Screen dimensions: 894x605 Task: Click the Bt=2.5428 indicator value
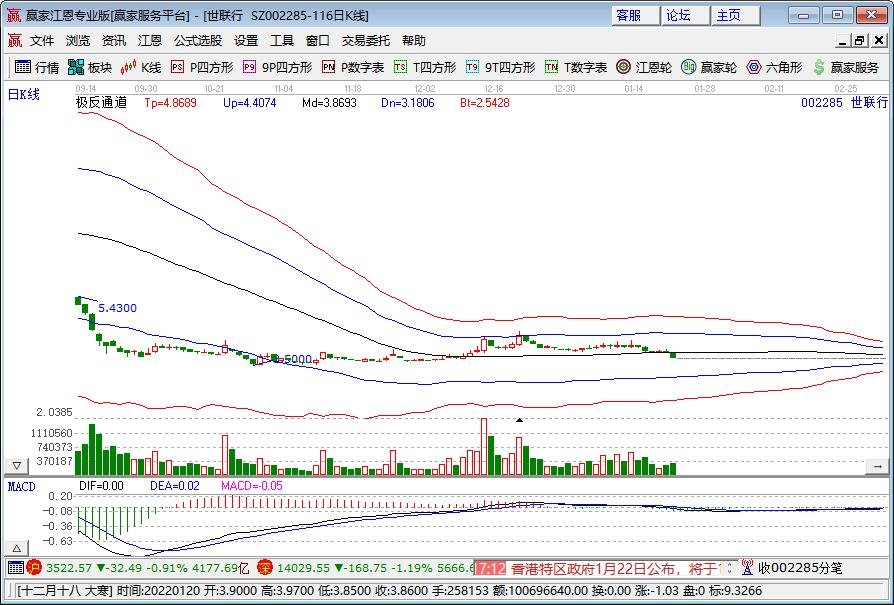coord(485,103)
